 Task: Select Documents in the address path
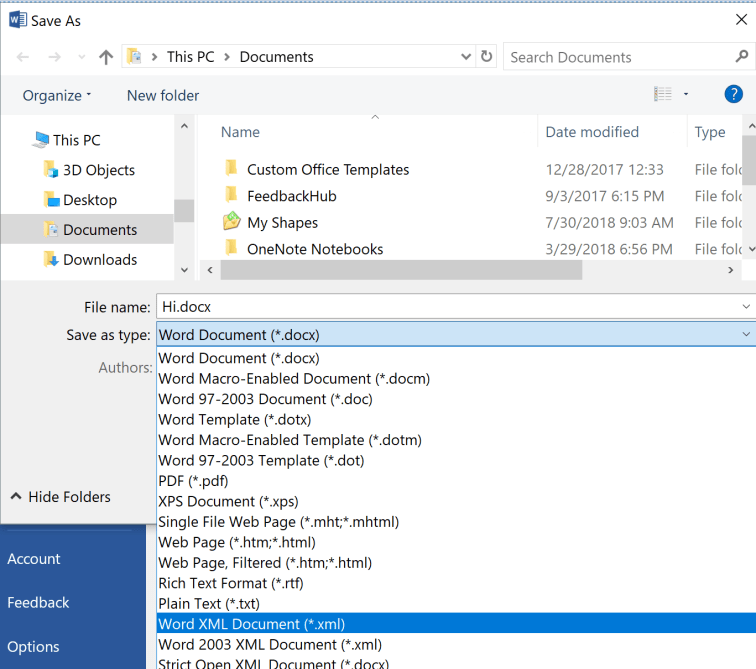(x=276, y=57)
